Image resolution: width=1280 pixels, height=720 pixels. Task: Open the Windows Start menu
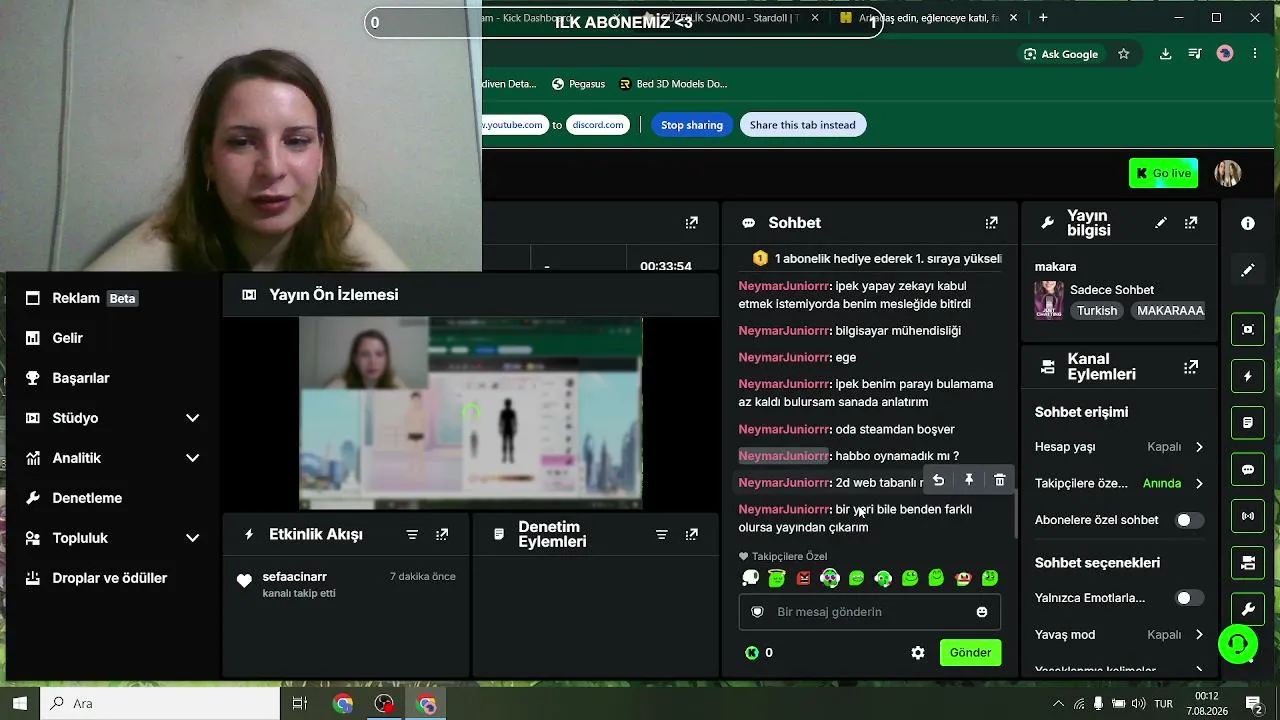point(20,703)
